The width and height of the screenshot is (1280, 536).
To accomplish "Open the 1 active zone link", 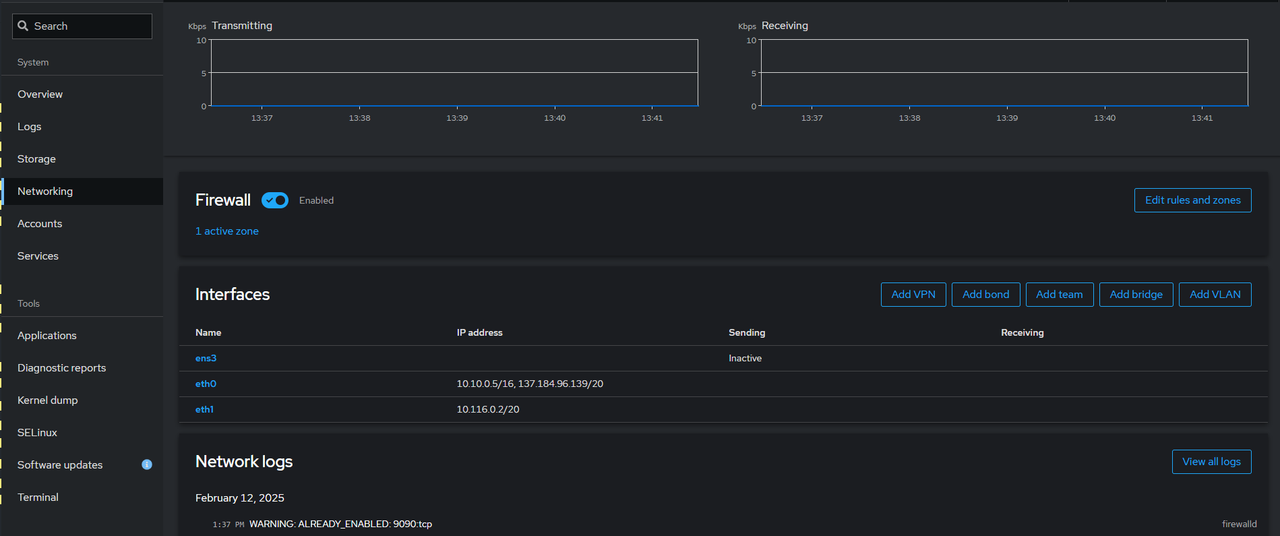I will coord(227,231).
